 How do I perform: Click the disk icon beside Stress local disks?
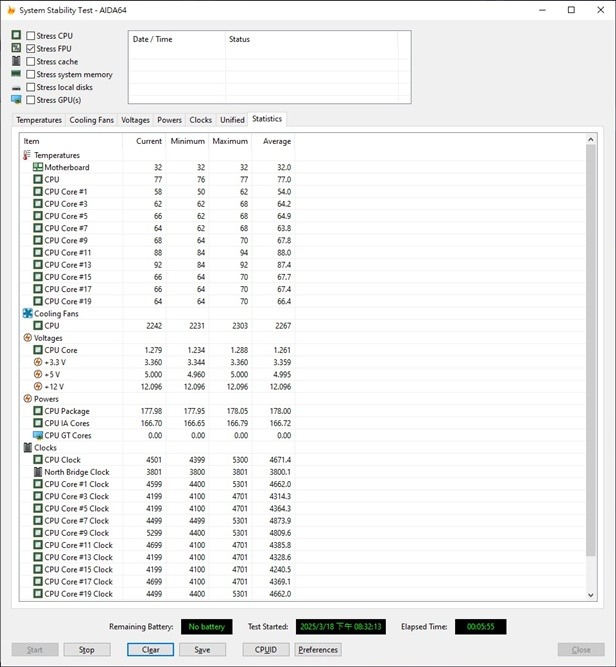point(16,88)
